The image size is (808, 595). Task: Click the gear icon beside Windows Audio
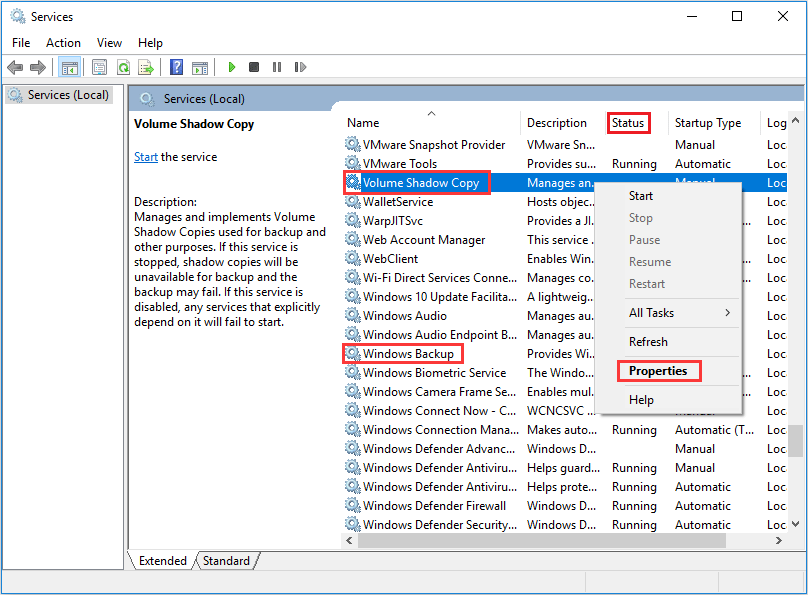pyautogui.click(x=352, y=315)
